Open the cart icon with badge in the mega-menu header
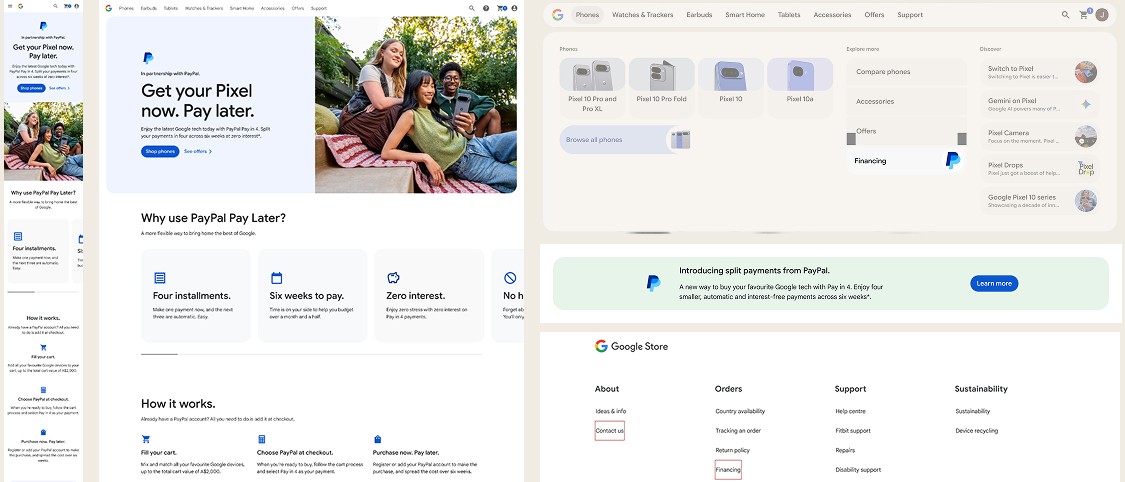This screenshot has width=1125, height=482. pyautogui.click(x=1084, y=14)
